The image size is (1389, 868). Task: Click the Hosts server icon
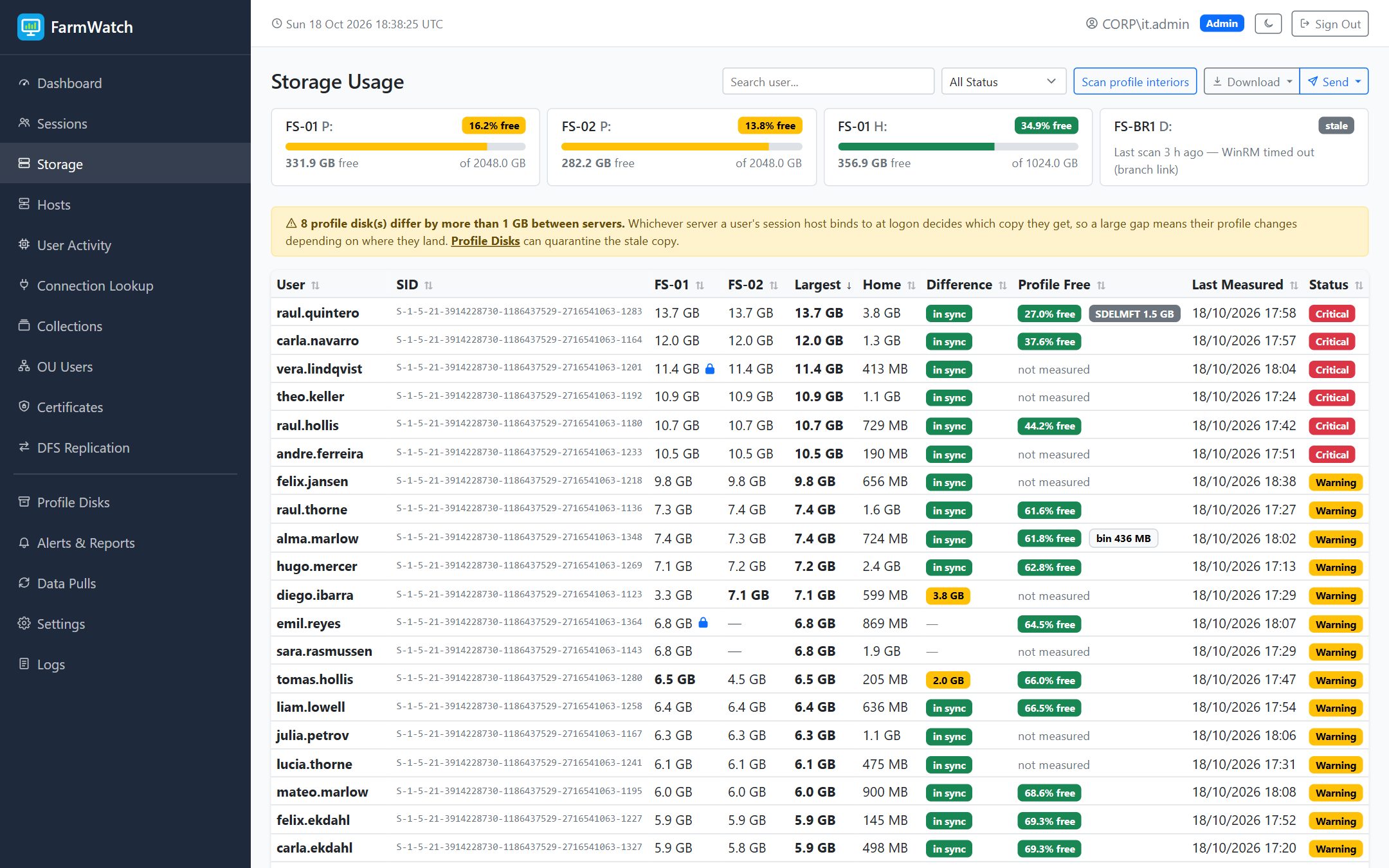(x=24, y=204)
